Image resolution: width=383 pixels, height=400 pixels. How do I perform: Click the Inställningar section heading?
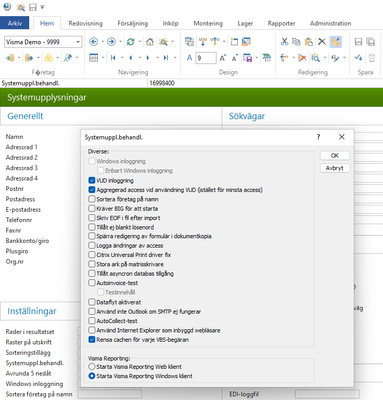pyautogui.click(x=32, y=311)
